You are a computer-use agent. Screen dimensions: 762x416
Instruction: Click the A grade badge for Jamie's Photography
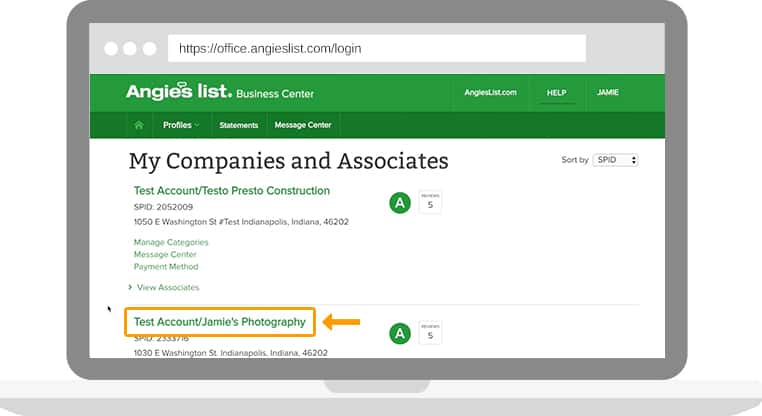click(x=400, y=333)
